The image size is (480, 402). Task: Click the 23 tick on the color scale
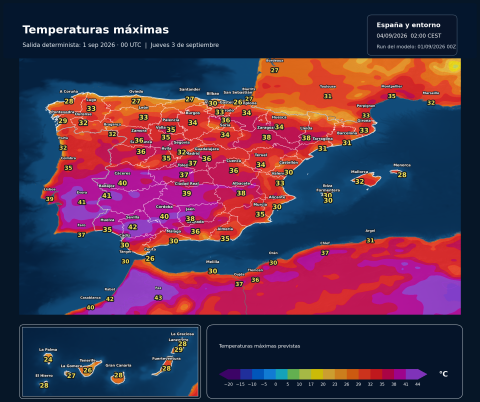335,384
